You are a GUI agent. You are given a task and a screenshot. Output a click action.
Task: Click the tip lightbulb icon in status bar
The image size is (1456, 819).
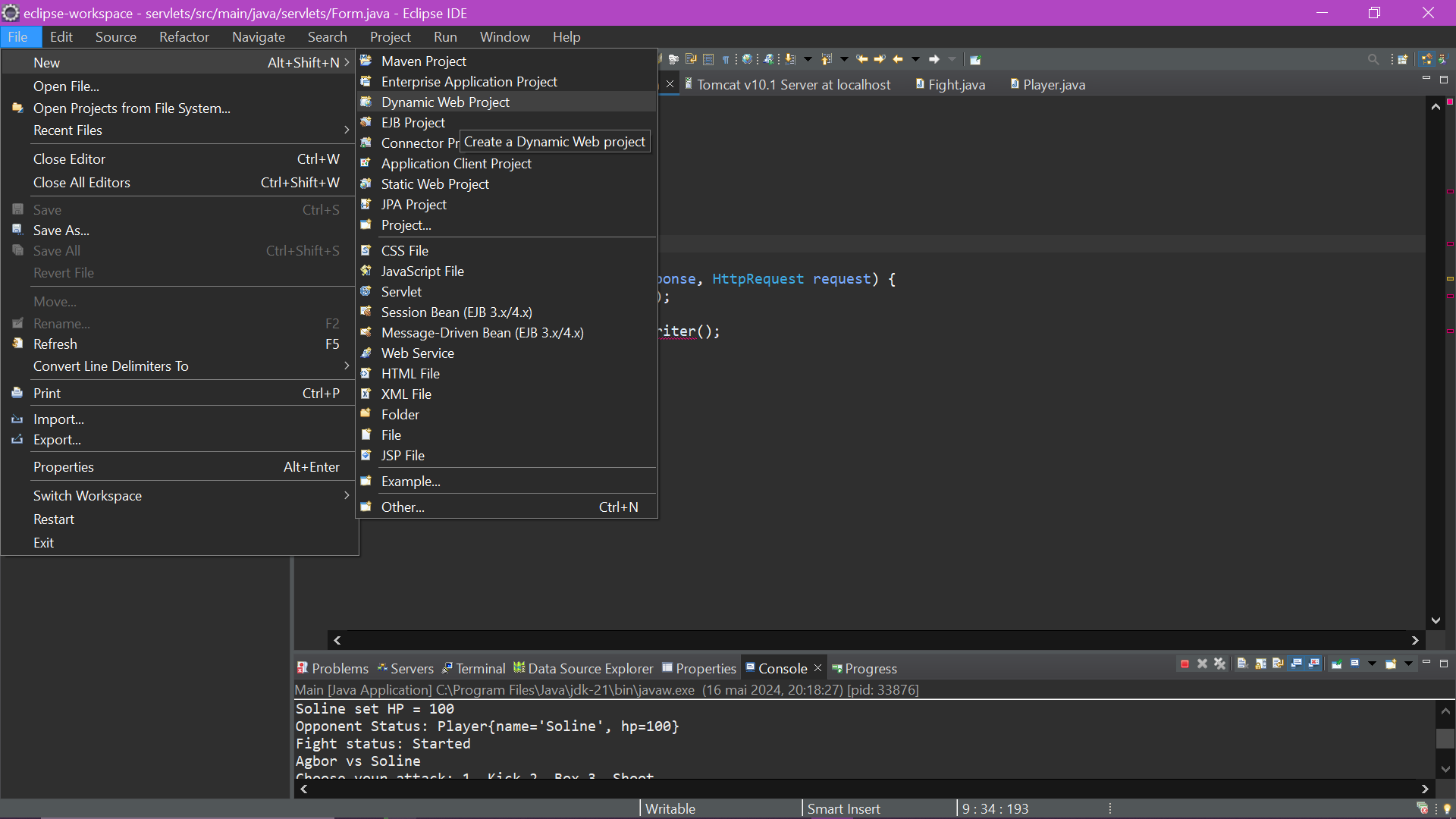[x=1447, y=808]
